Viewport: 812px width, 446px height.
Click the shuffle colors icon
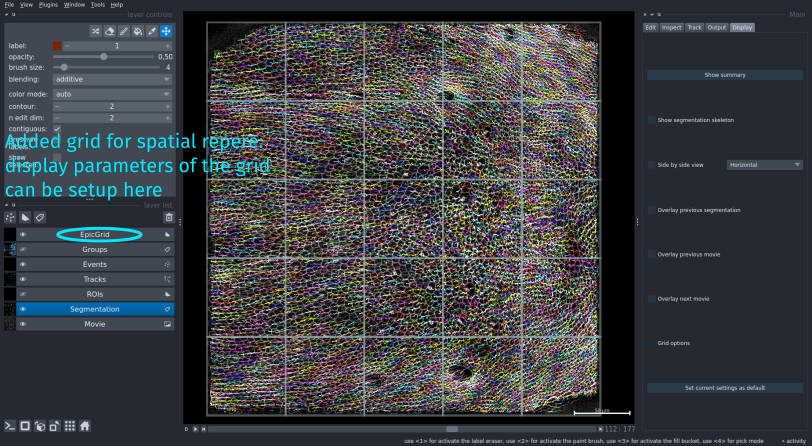click(95, 31)
